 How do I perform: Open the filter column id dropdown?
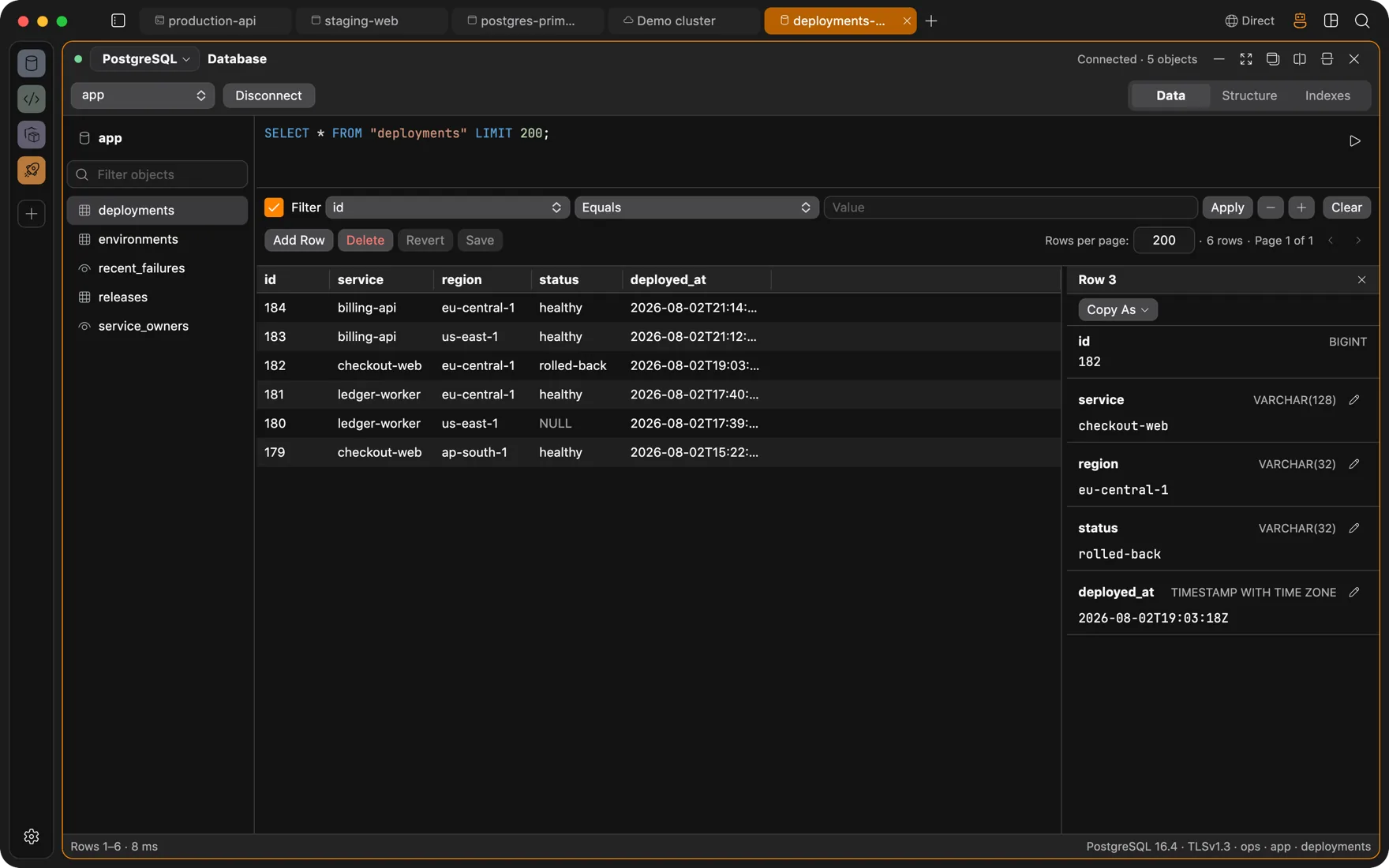(x=447, y=208)
